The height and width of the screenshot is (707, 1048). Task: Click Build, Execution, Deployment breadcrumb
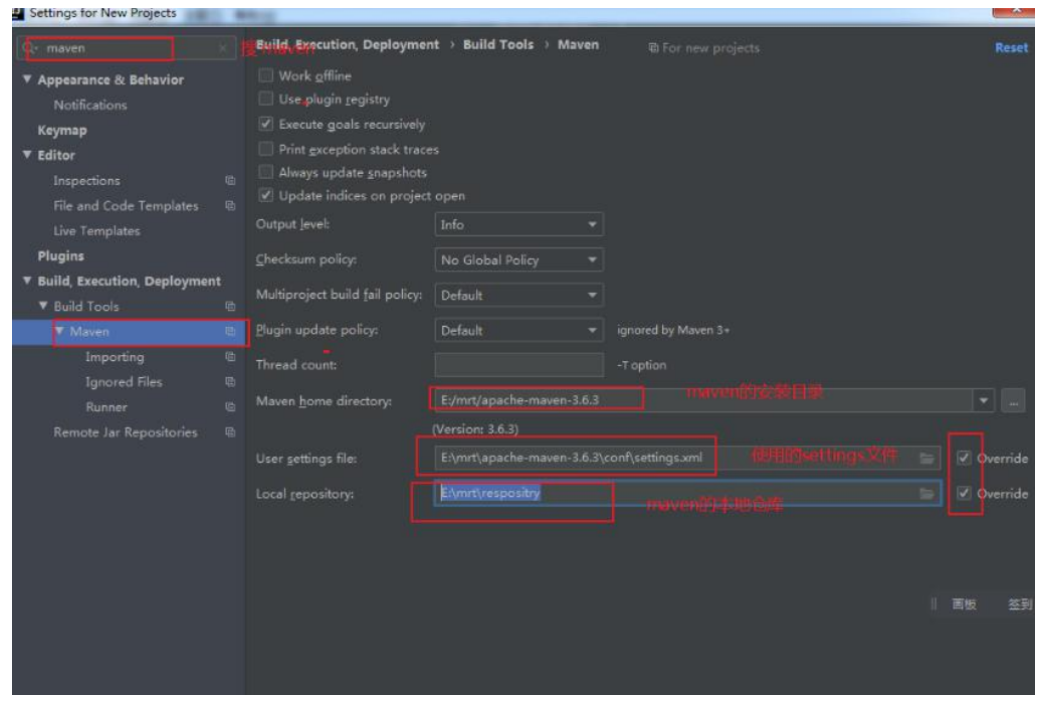pyautogui.click(x=348, y=45)
